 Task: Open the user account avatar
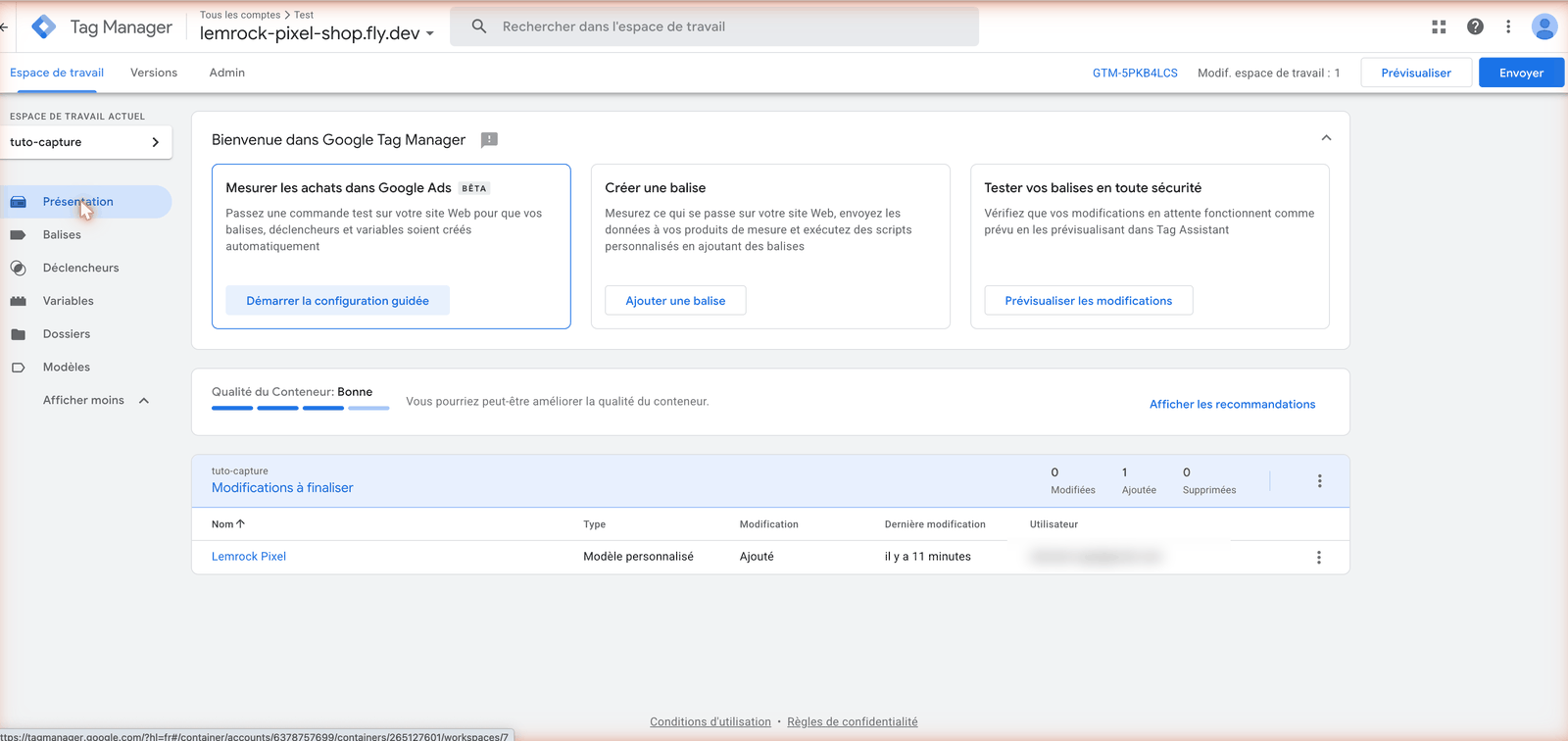(x=1544, y=26)
